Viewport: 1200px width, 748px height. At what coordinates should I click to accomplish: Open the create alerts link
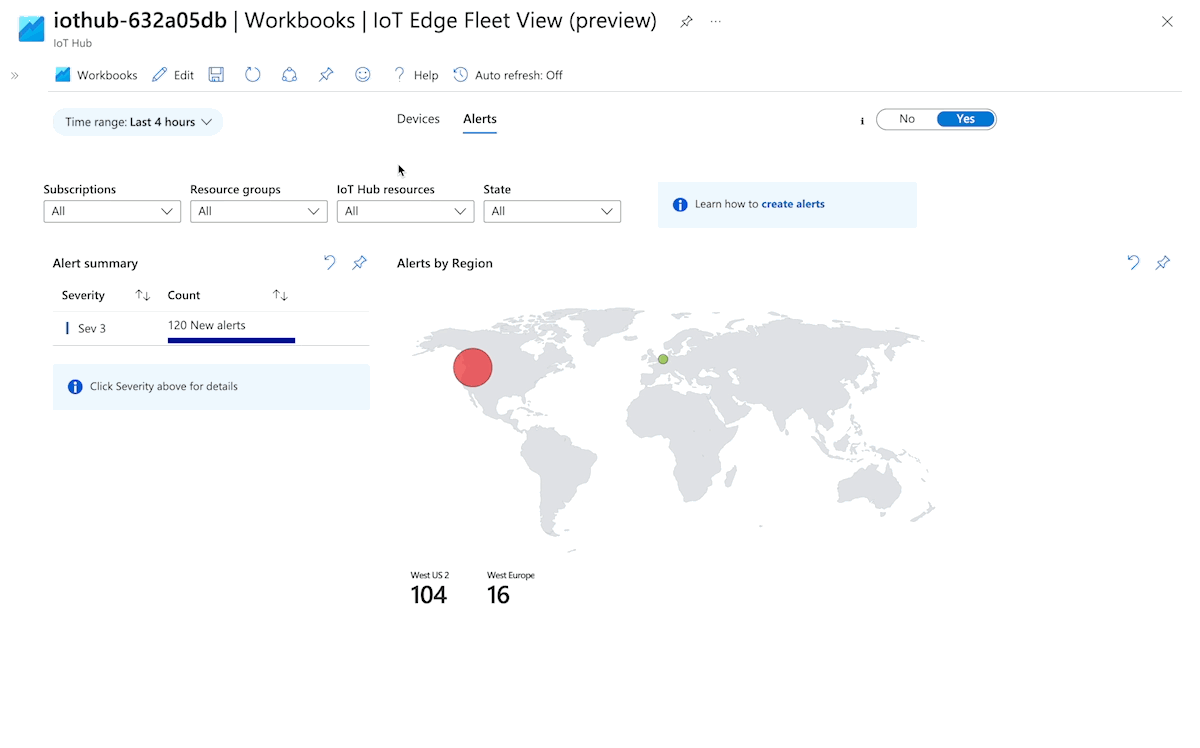(793, 204)
